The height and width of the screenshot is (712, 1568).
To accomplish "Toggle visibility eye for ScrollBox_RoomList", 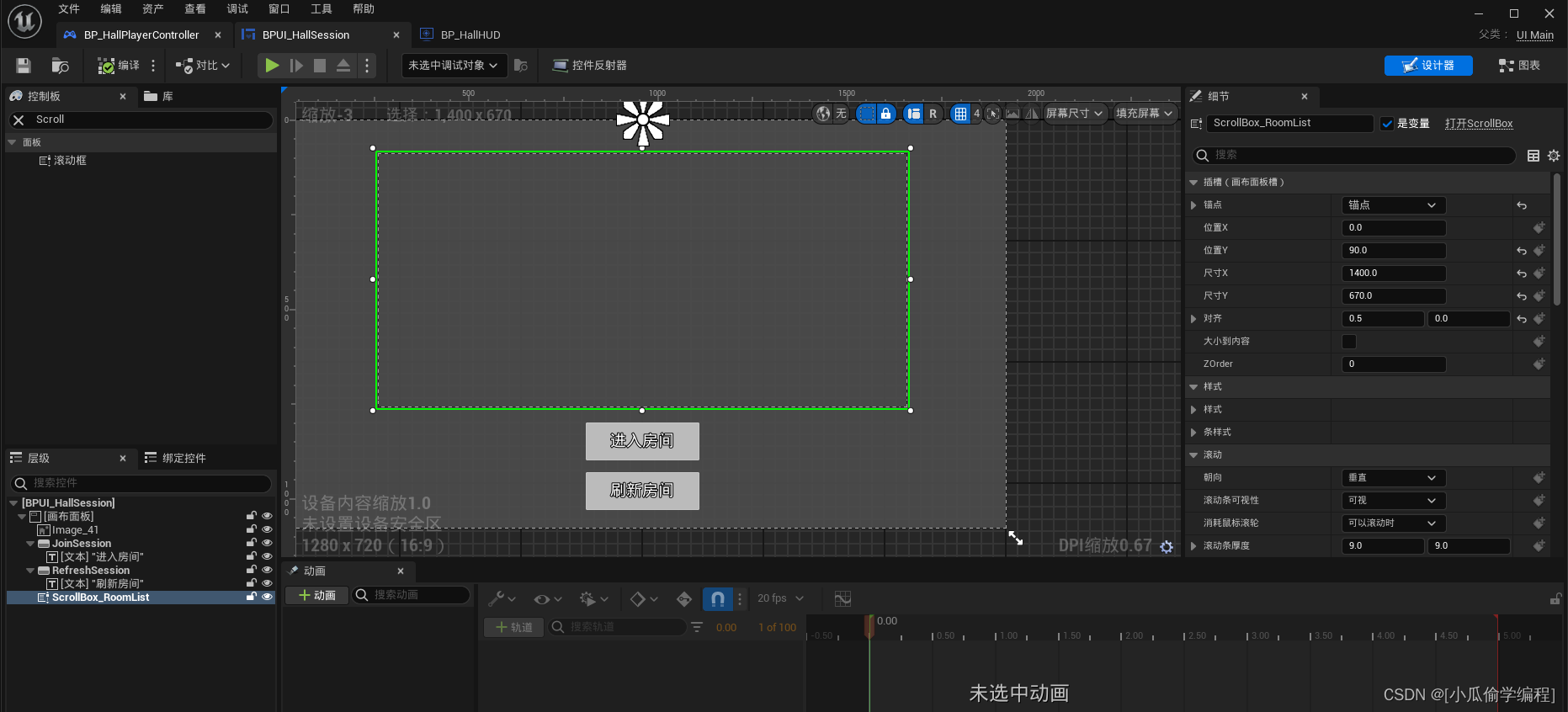I will coord(267,598).
